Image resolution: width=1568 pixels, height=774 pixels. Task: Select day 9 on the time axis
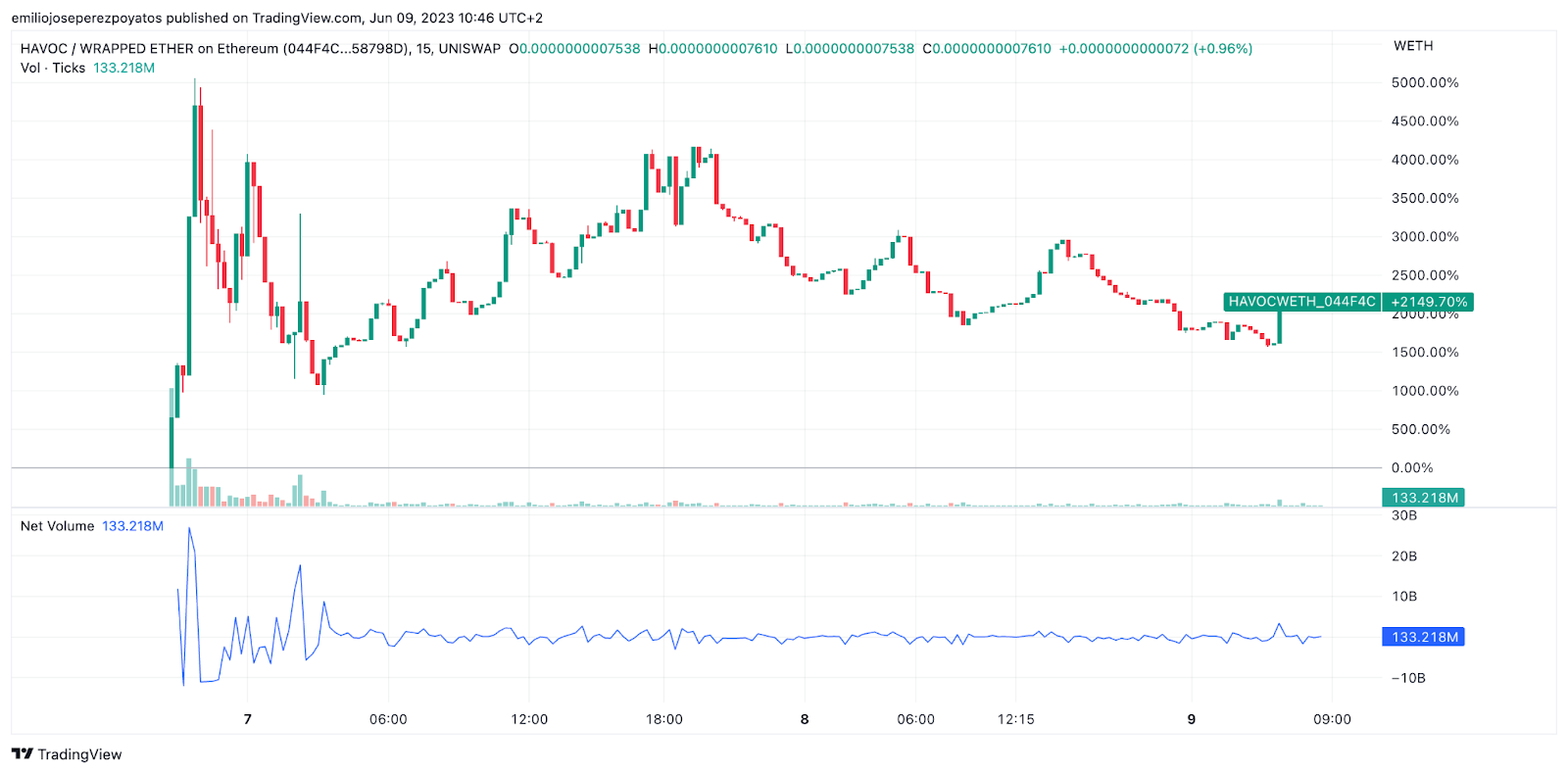(1192, 719)
